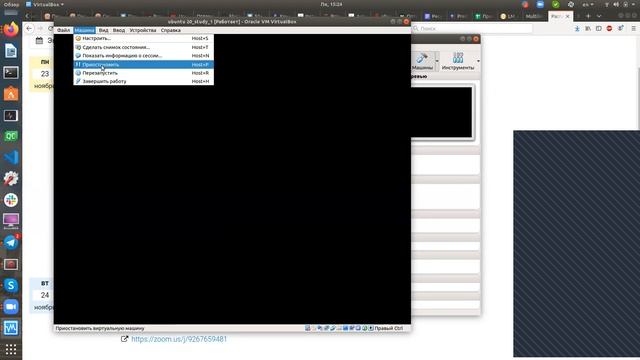The height and width of the screenshot is (360, 640).
Task: Click Машины tool icon in VirtualBox Manager
Action: 422,61
